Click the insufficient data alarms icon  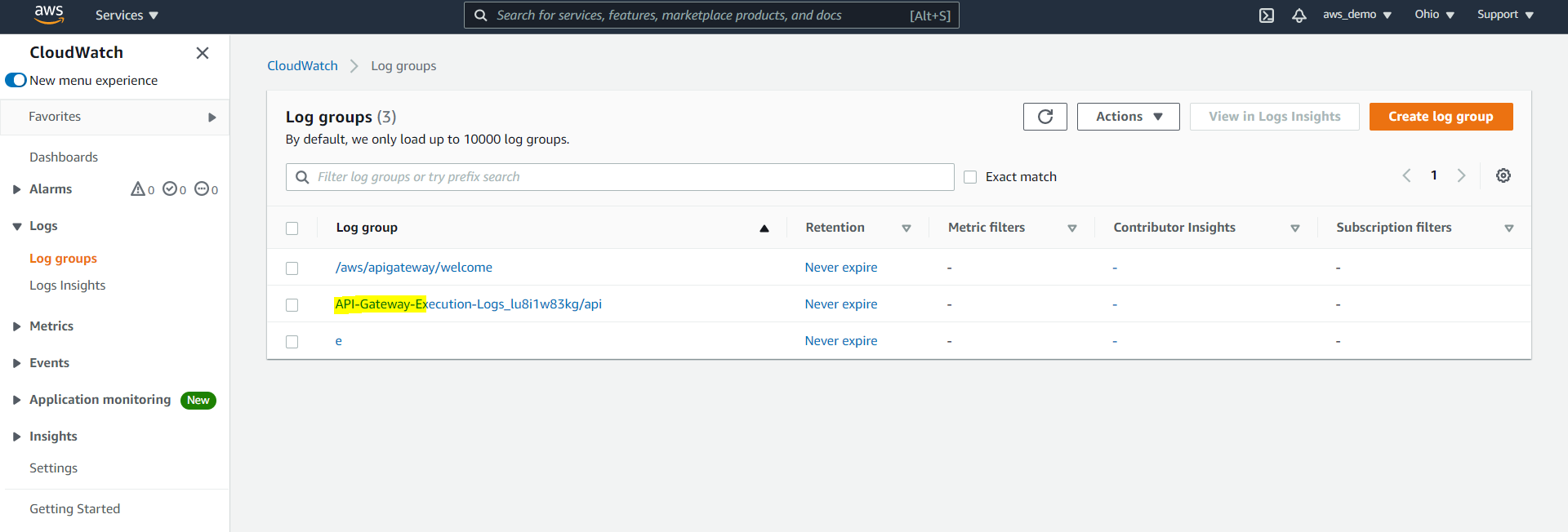pos(202,189)
